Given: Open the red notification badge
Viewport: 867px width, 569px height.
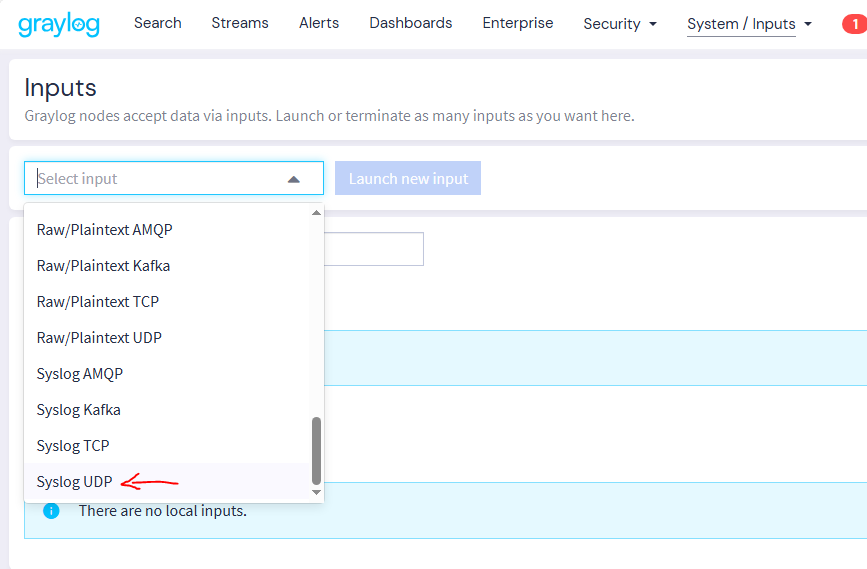Looking at the screenshot, I should pyautogui.click(x=853, y=24).
